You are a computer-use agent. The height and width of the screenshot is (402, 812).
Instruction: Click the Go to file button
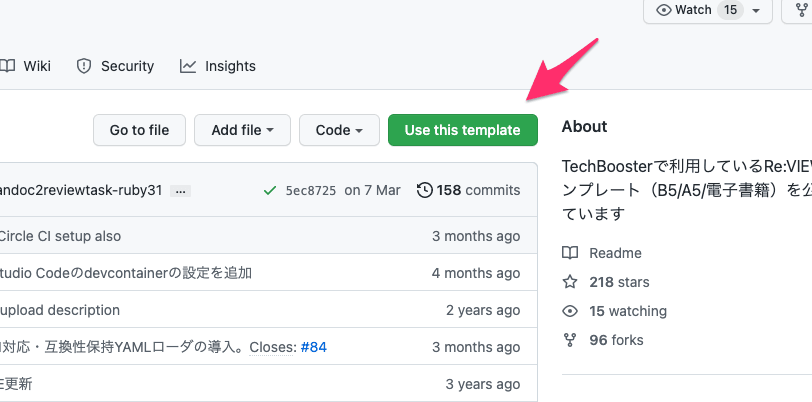(x=139, y=130)
